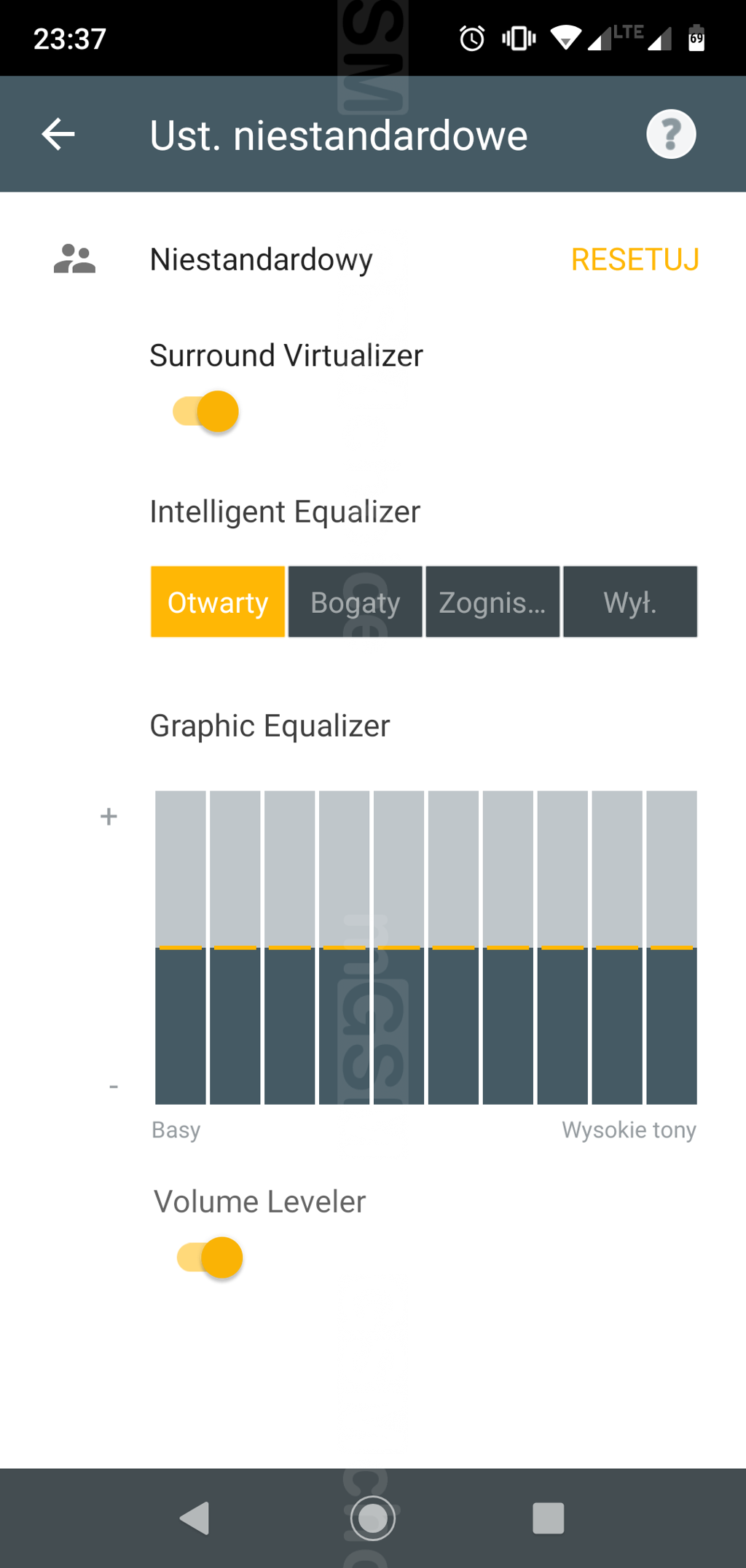Tap the back arrow in header

coord(58,135)
